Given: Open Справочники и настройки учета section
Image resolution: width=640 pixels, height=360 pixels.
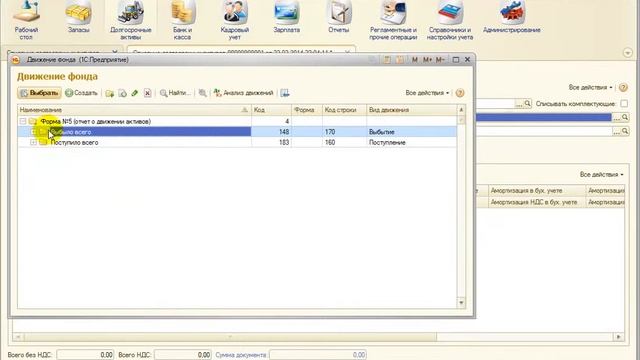Looking at the screenshot, I should (x=450, y=20).
